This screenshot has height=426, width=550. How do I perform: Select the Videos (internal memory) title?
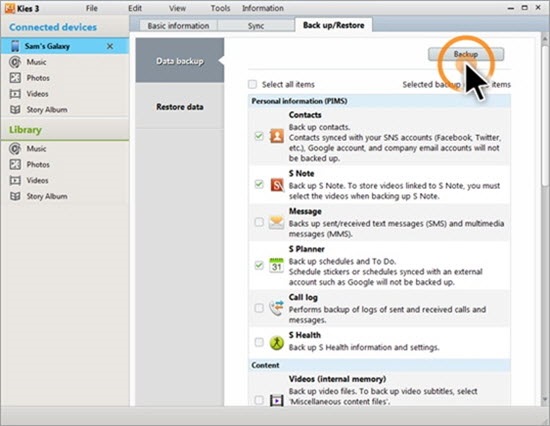point(337,379)
